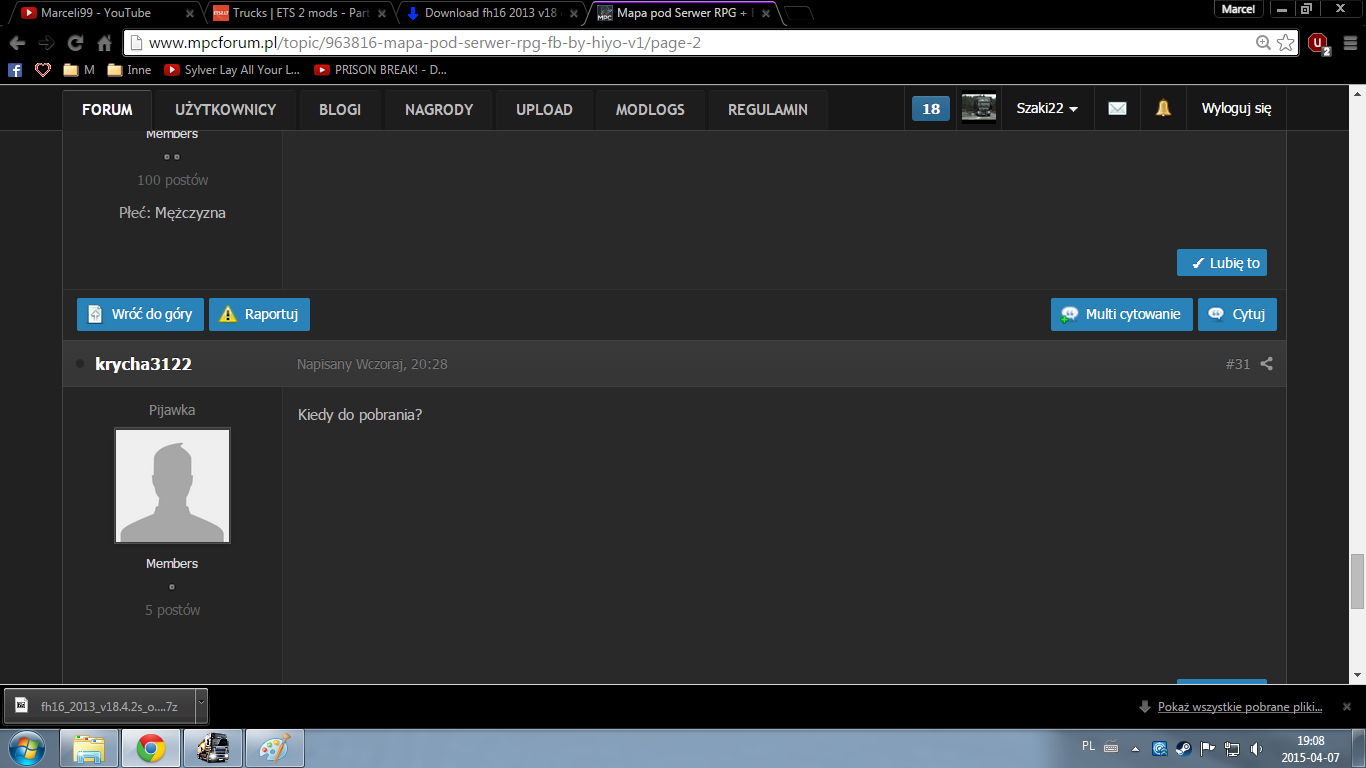The width and height of the screenshot is (1366, 768).
Task: Open Paint from the taskbar
Action: pyautogui.click(x=275, y=748)
